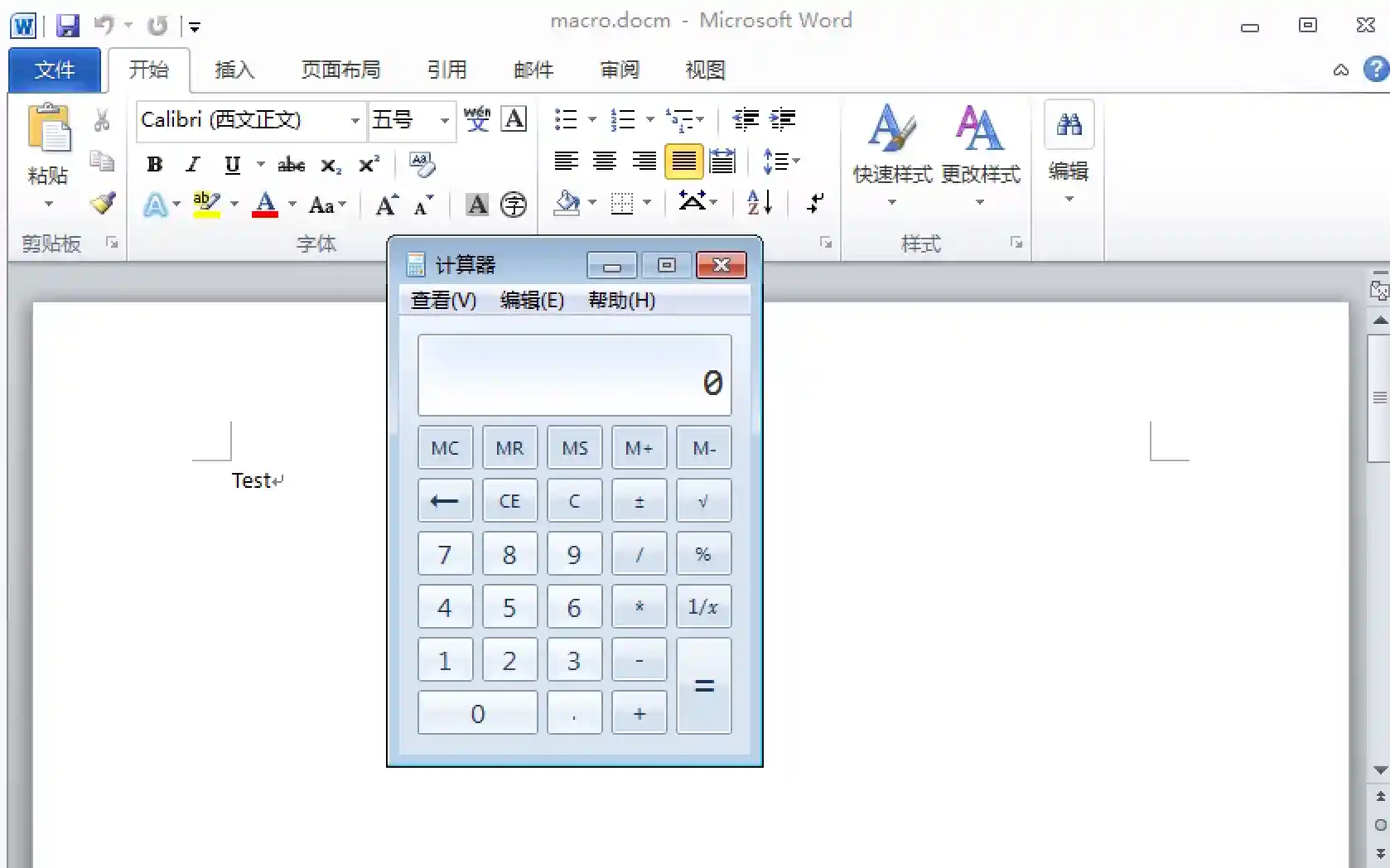Redo the action from the Quick Access Toolbar
Image resolution: width=1390 pixels, height=868 pixels.
pyautogui.click(x=157, y=26)
